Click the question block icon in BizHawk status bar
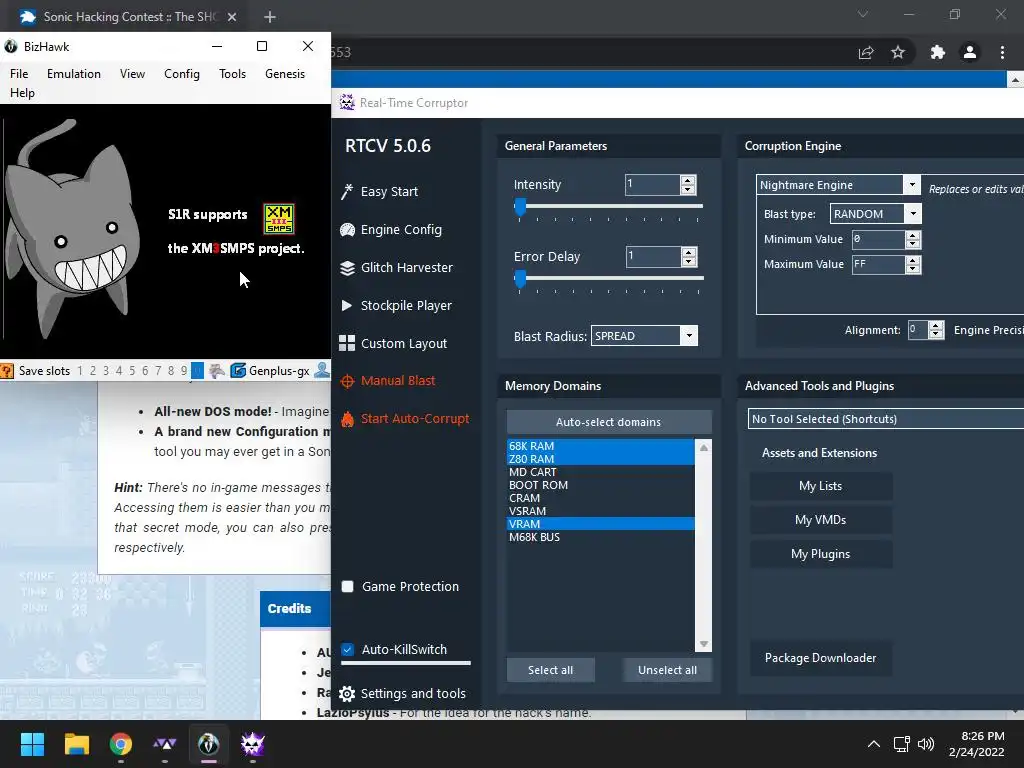 coord(7,371)
